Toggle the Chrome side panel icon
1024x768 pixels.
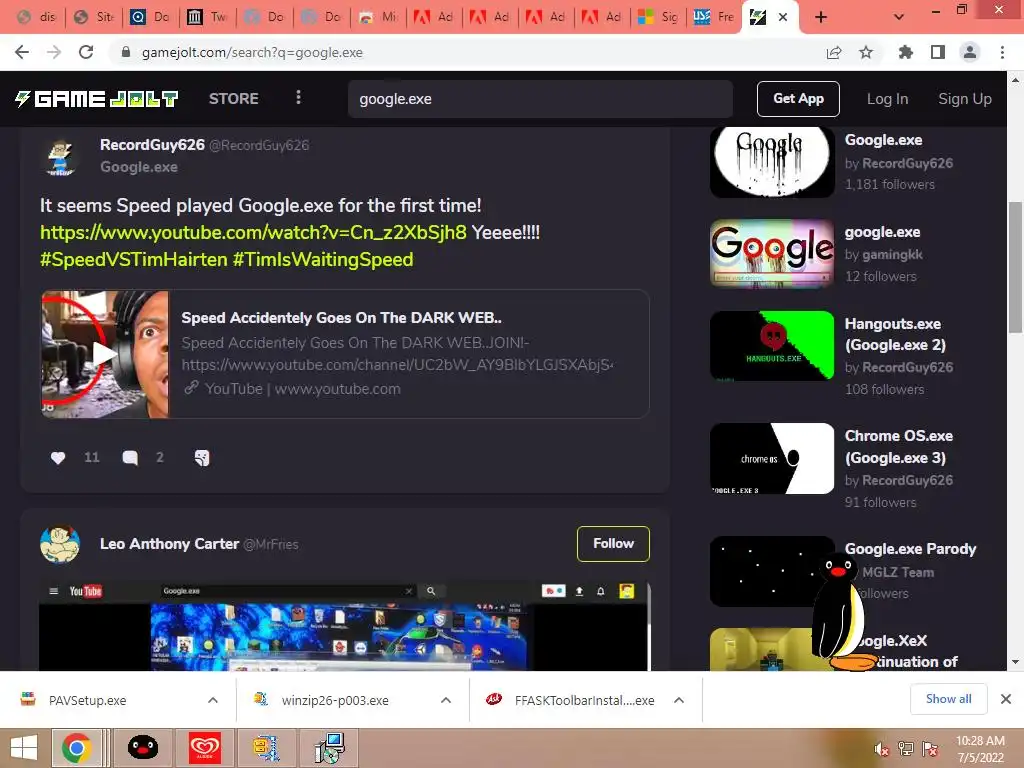click(938, 52)
